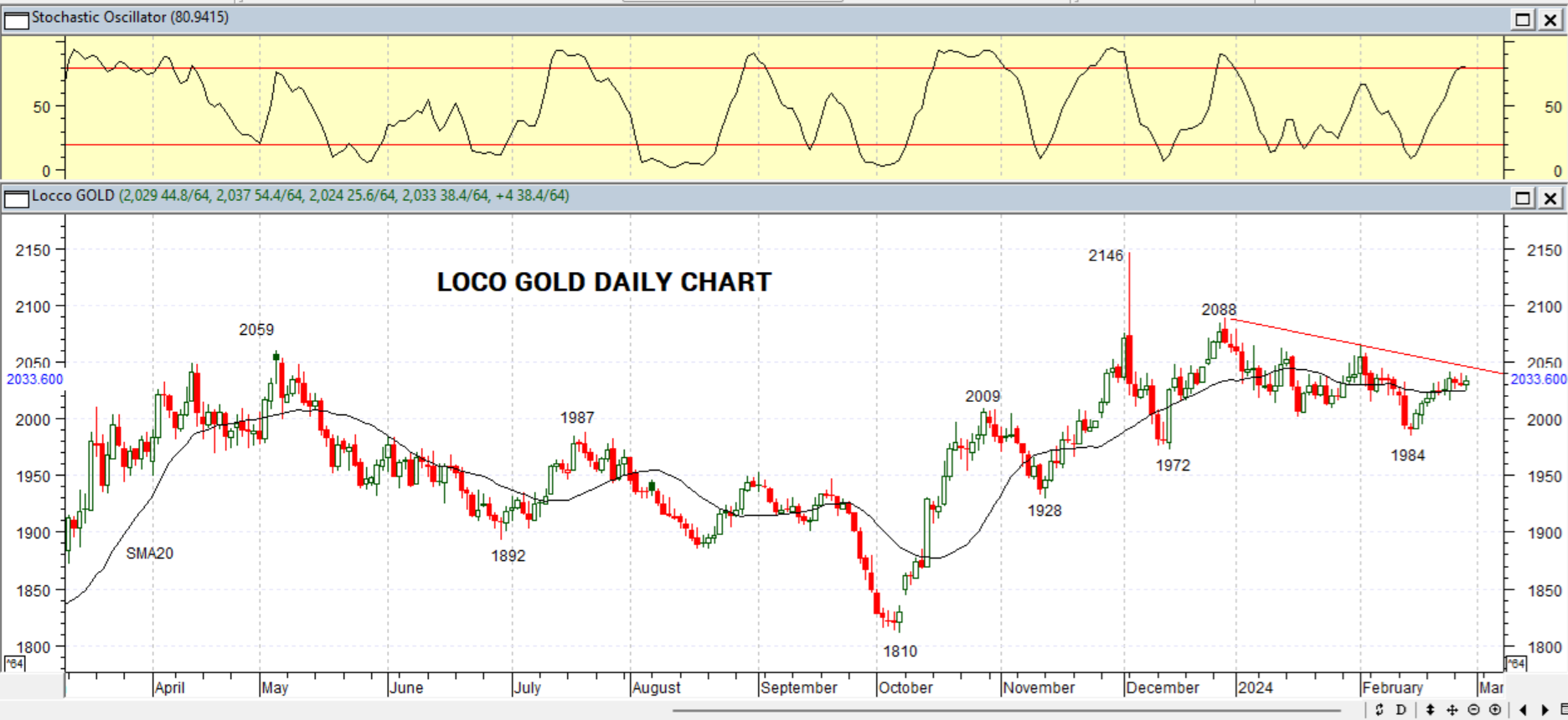Screen dimensions: 1568x720
Task: Click the 1810 low price label
Action: 900,651
